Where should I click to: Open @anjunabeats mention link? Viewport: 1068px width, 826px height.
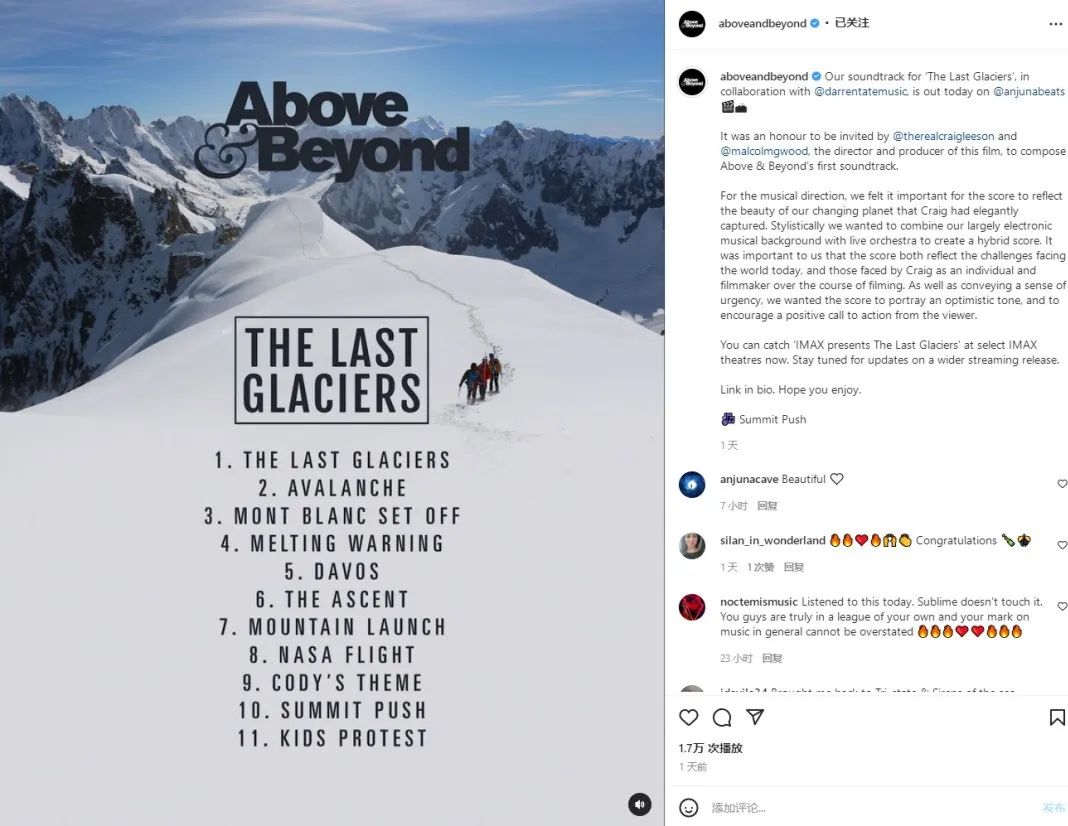(1028, 91)
